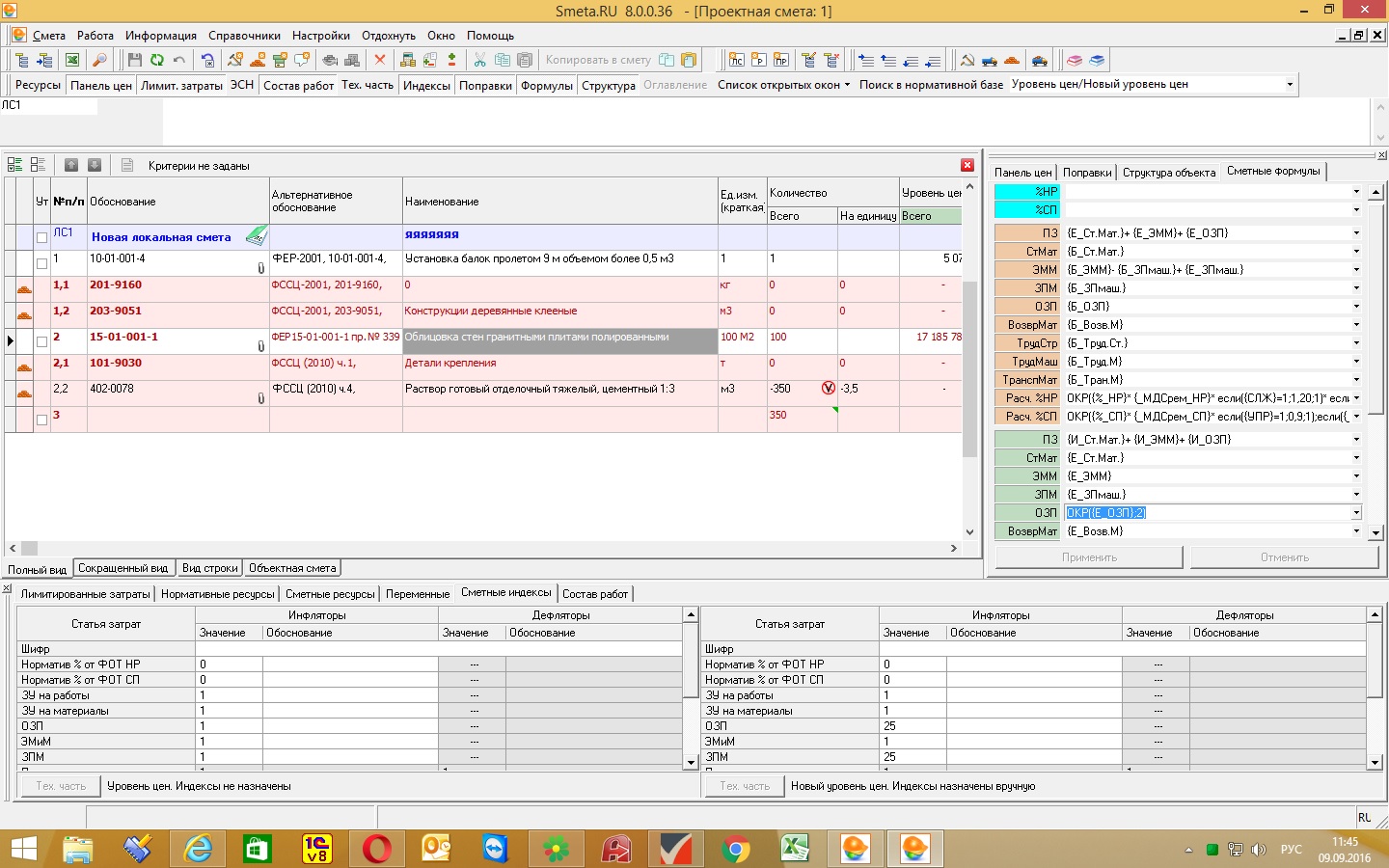The width and height of the screenshot is (1389, 868).
Task: Switch to the Поправки tab in right panel
Action: point(1087,173)
